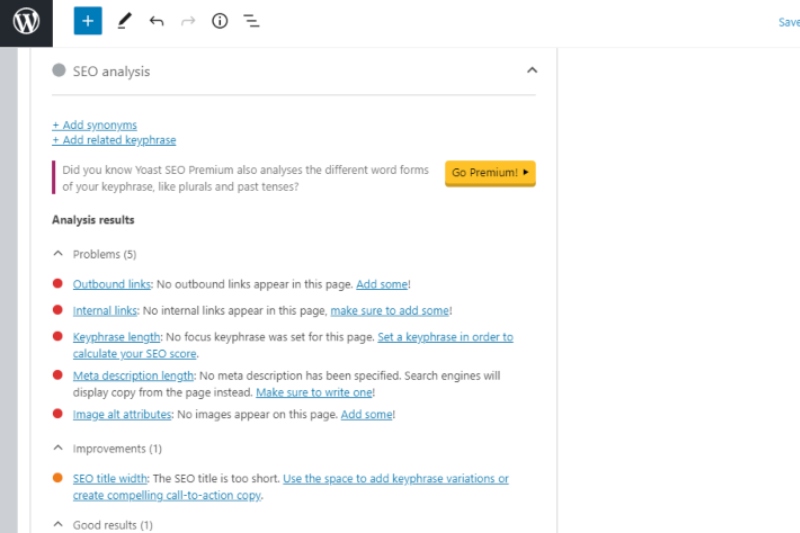The height and width of the screenshot is (533, 800).
Task: Open the list view outline
Action: (251, 21)
